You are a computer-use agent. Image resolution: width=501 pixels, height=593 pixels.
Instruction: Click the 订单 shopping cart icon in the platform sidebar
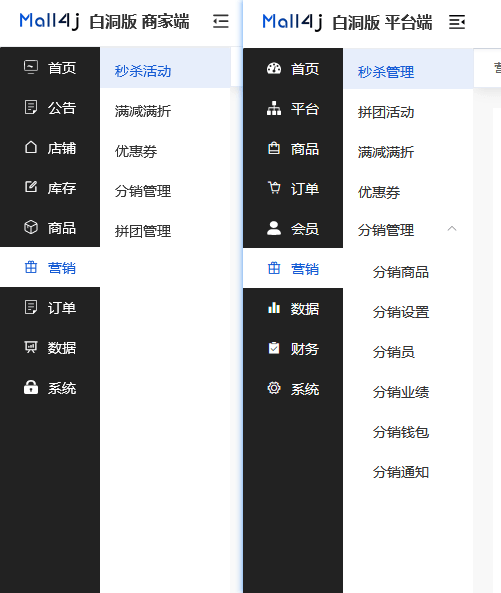pos(274,188)
